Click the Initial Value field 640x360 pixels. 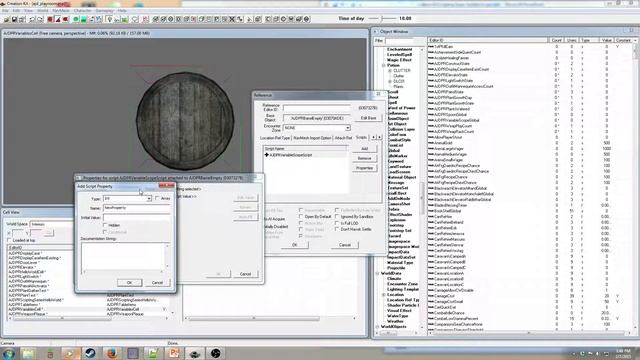point(136,218)
